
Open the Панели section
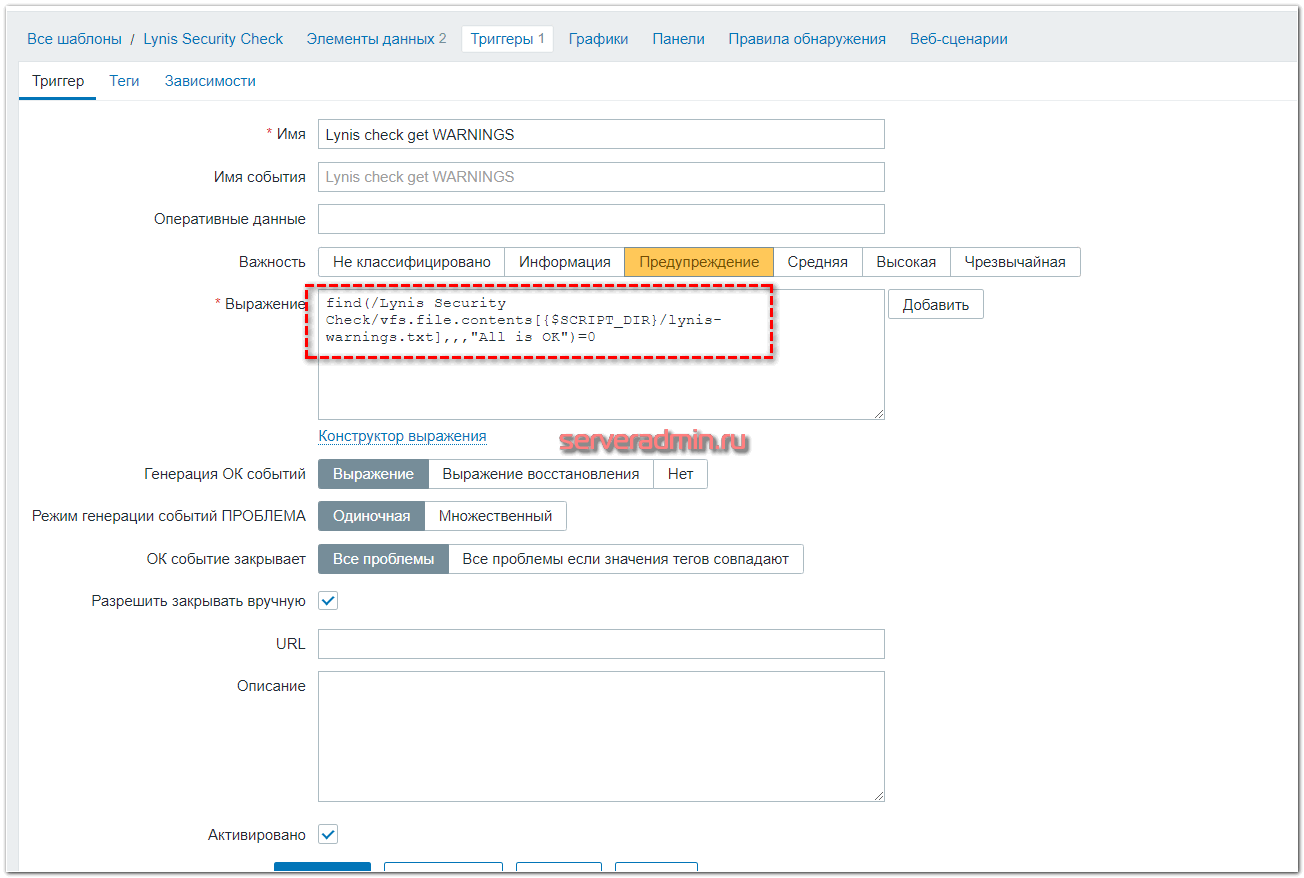678,39
